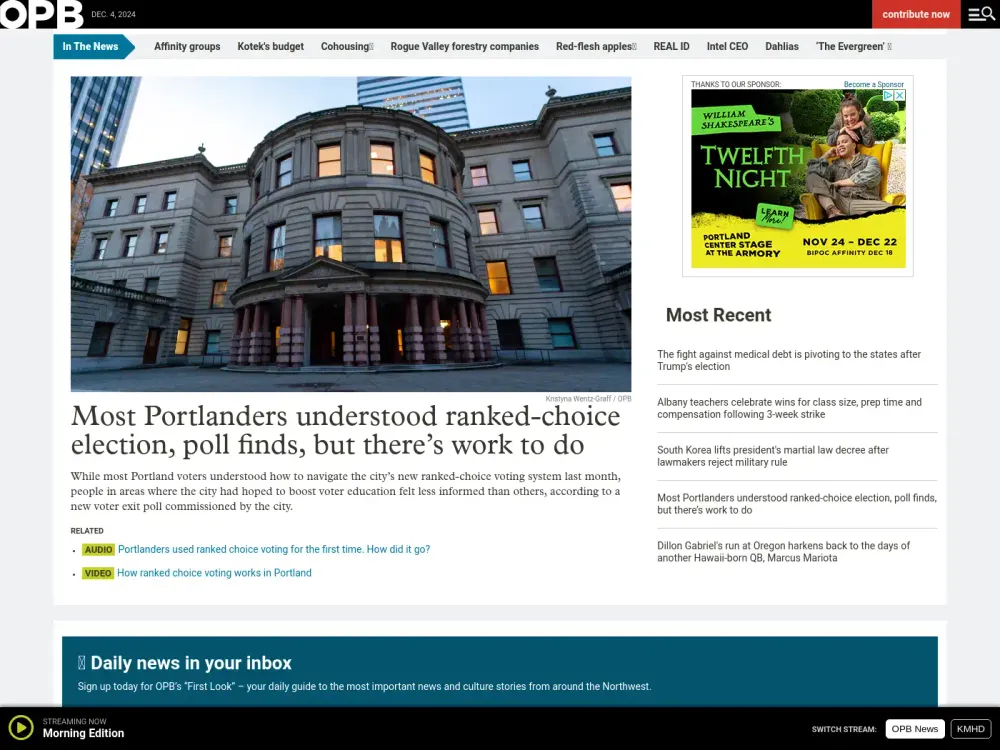This screenshot has height=750, width=1000.
Task: Click the AUDIO badge in related stories
Action: click(98, 550)
